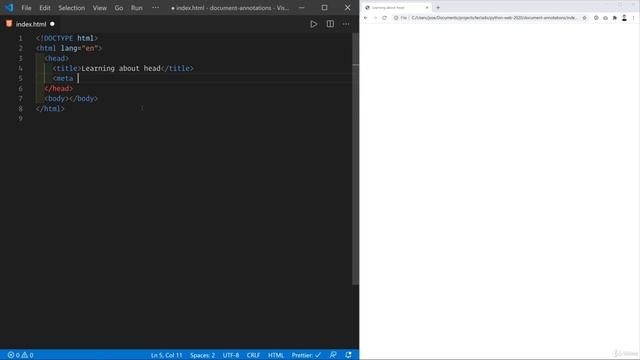
Task: Run the file with the play icon
Action: coord(313,24)
